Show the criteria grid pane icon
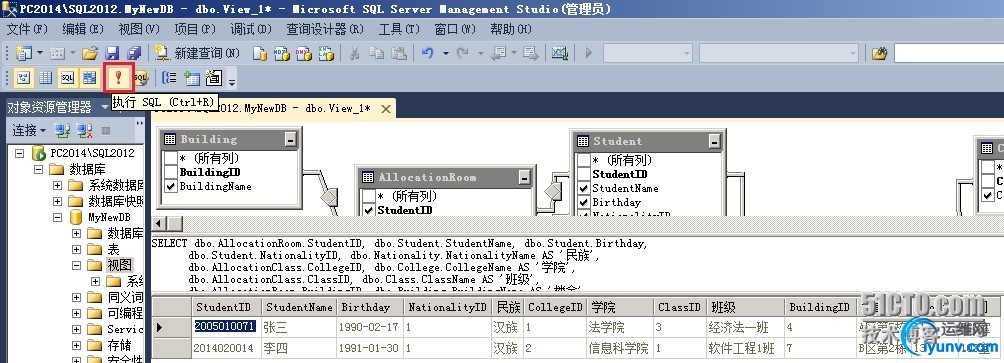 pos(45,78)
